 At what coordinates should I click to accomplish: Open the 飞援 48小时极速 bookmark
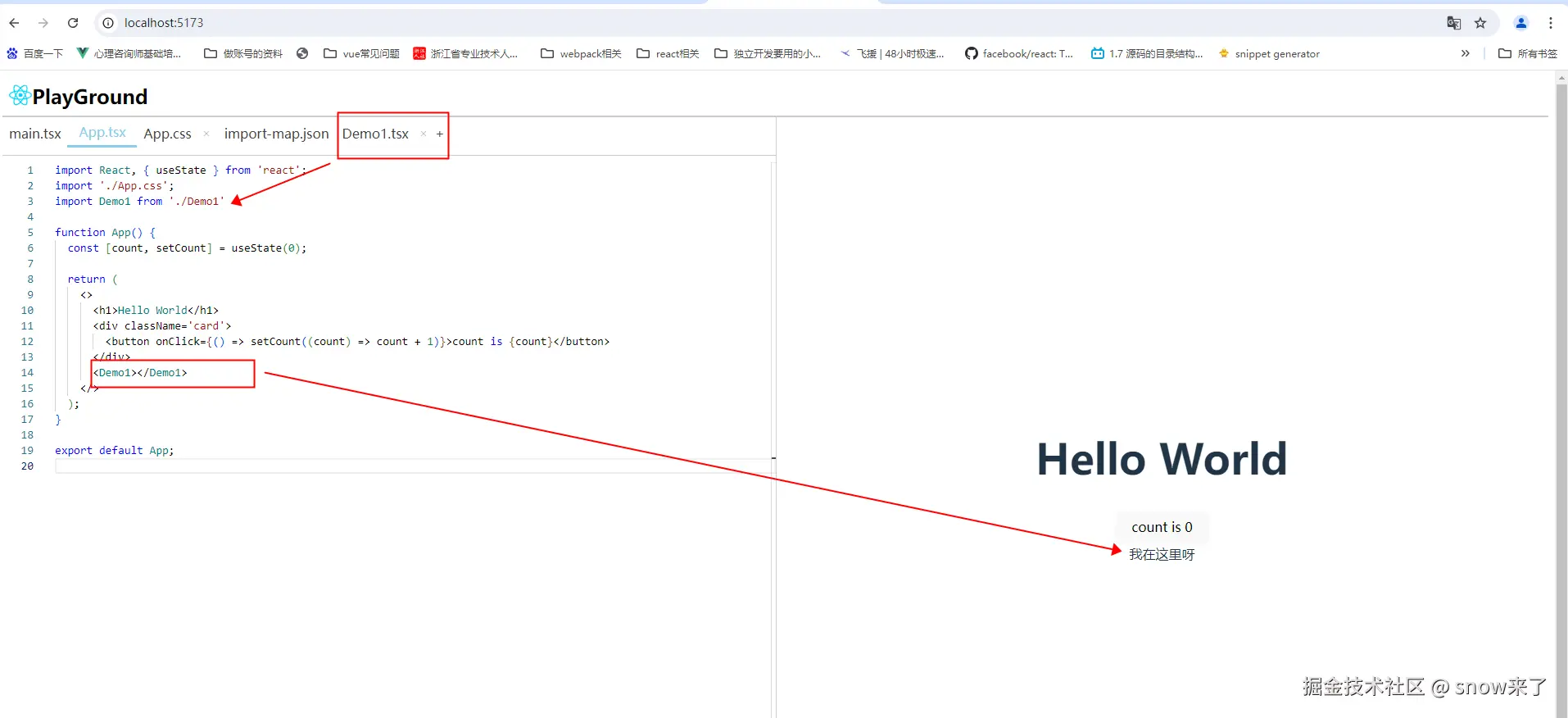click(892, 53)
